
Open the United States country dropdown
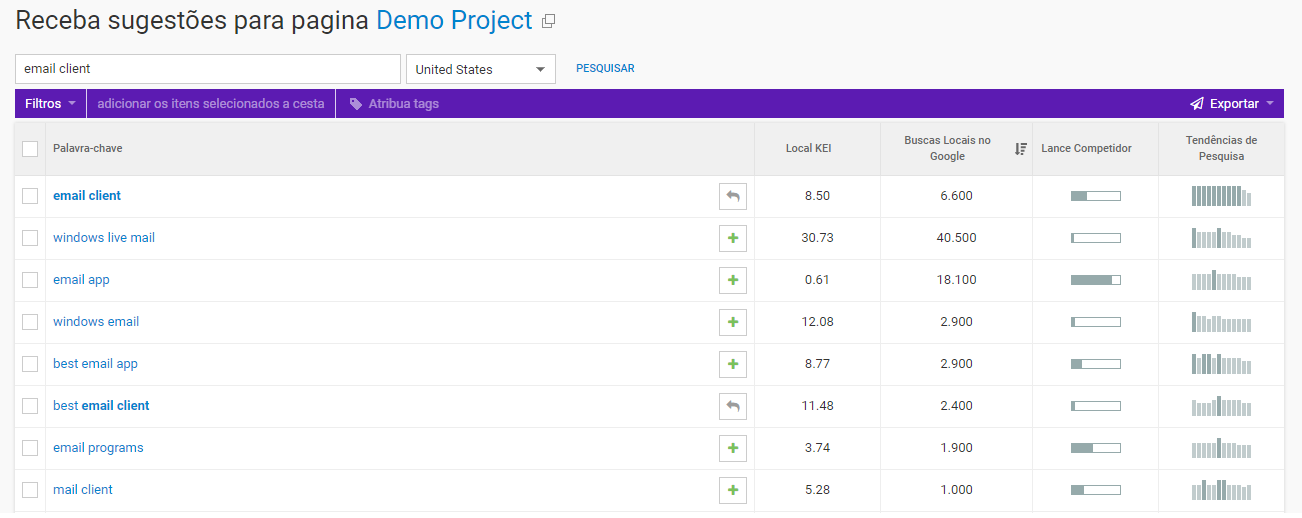click(x=480, y=69)
